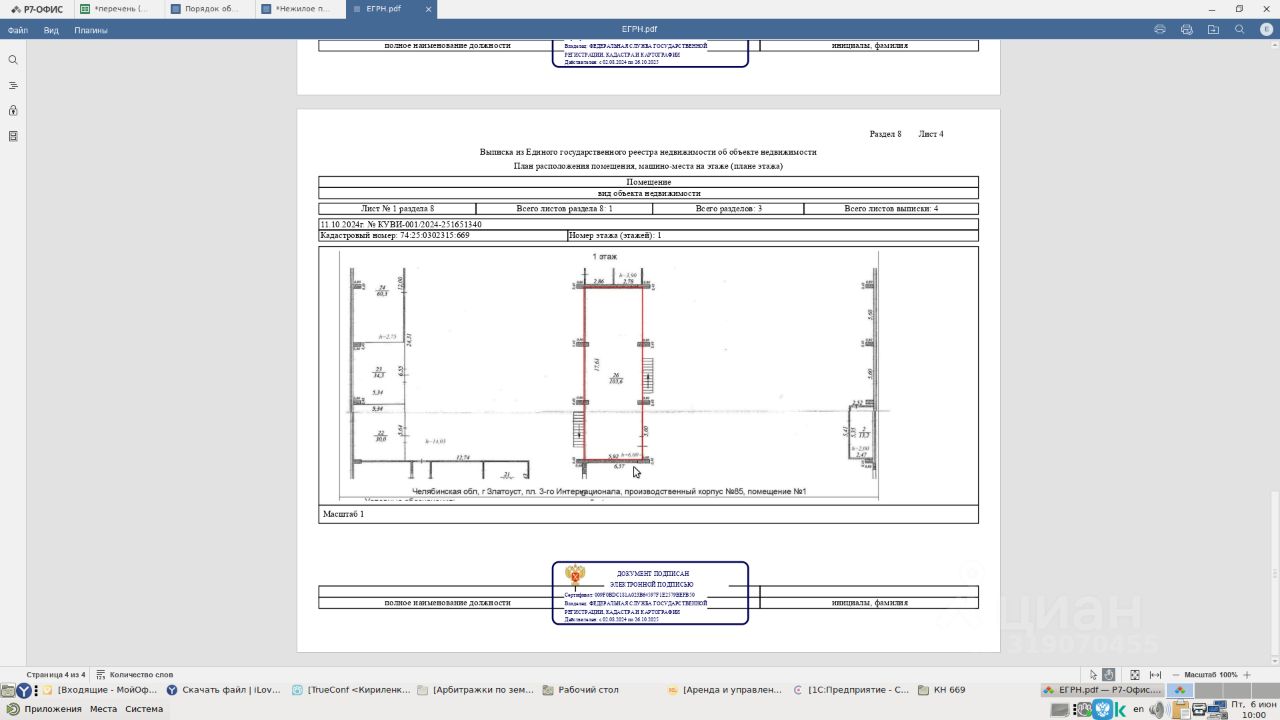Open the navigation headings panel icon

pyautogui.click(x=13, y=86)
